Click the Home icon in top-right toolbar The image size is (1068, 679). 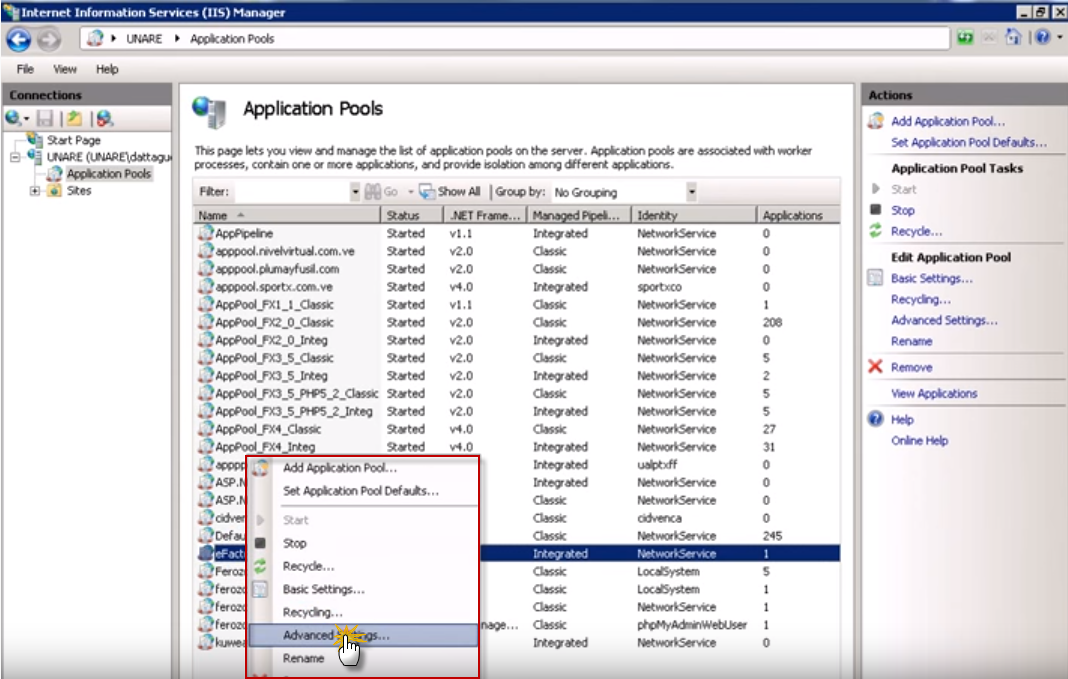click(x=1013, y=38)
